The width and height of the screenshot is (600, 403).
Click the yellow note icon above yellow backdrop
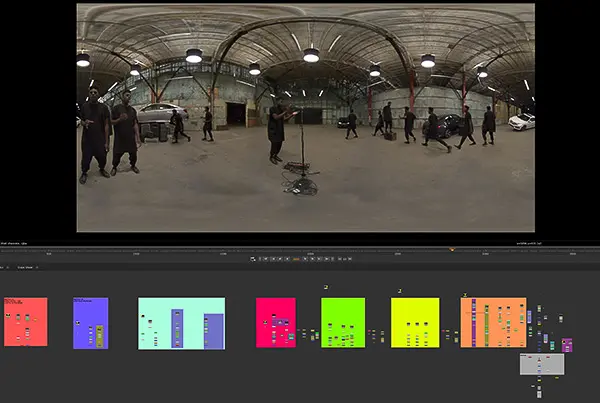400,291
